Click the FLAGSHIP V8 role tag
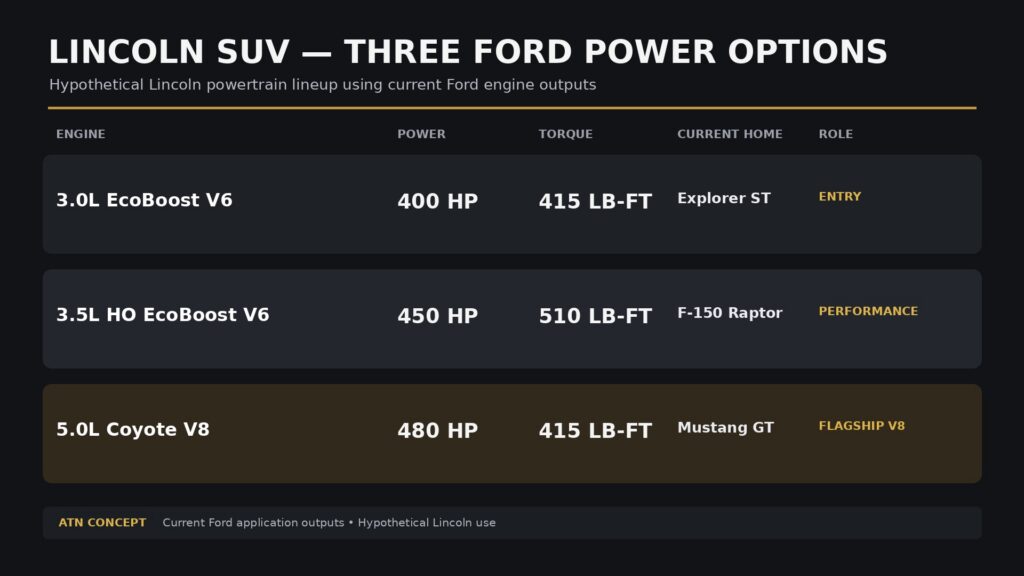Viewport: 1024px width, 576px height. pos(861,426)
